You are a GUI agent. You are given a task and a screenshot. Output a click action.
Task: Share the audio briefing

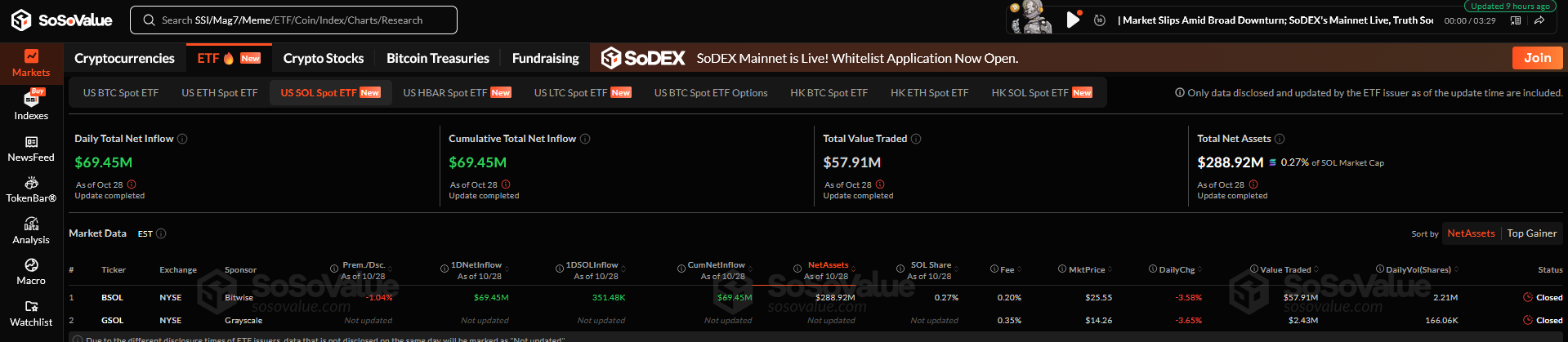coord(1539,20)
